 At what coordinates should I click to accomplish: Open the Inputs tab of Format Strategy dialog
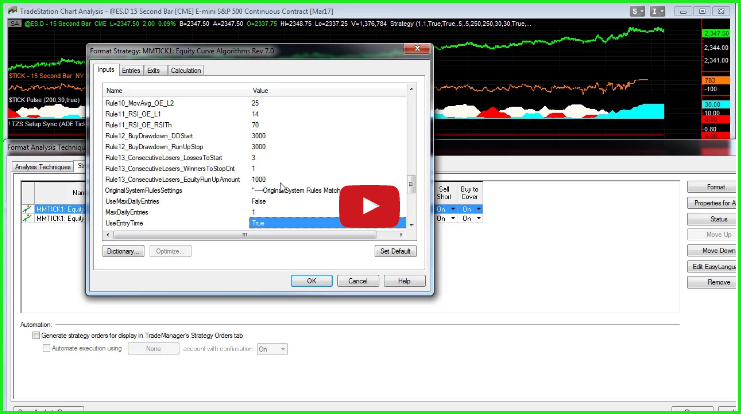(x=106, y=69)
